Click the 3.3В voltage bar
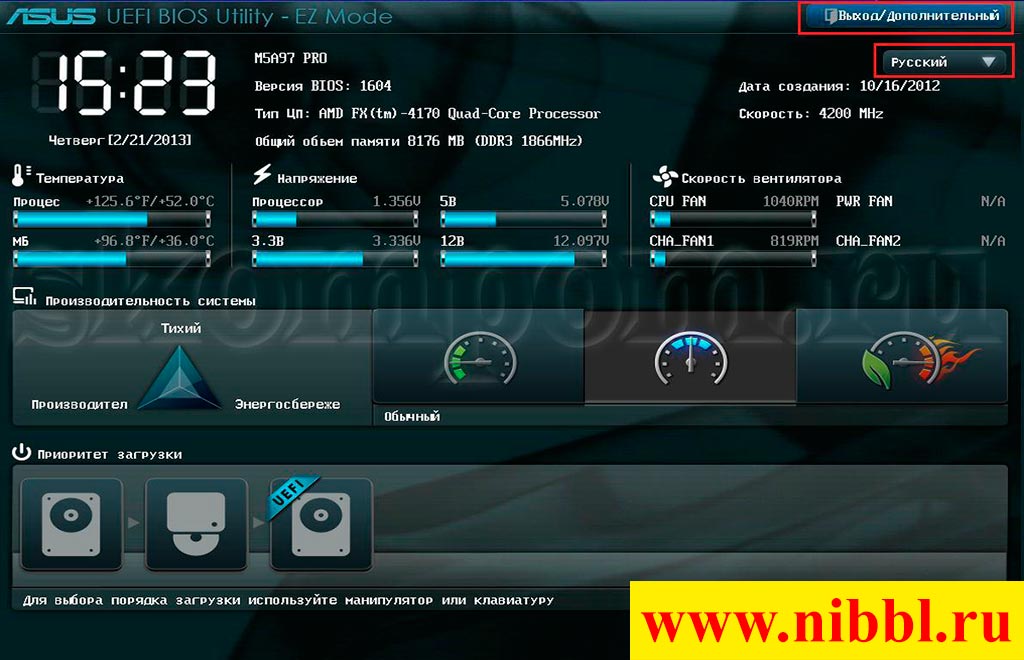The width and height of the screenshot is (1024, 660). [x=335, y=259]
